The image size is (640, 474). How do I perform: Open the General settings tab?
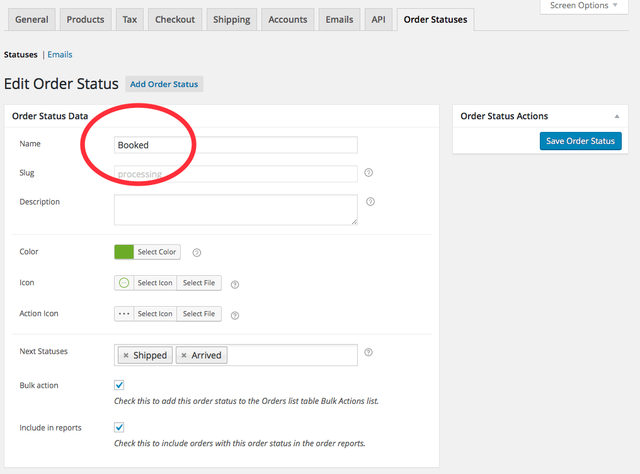(x=31, y=20)
